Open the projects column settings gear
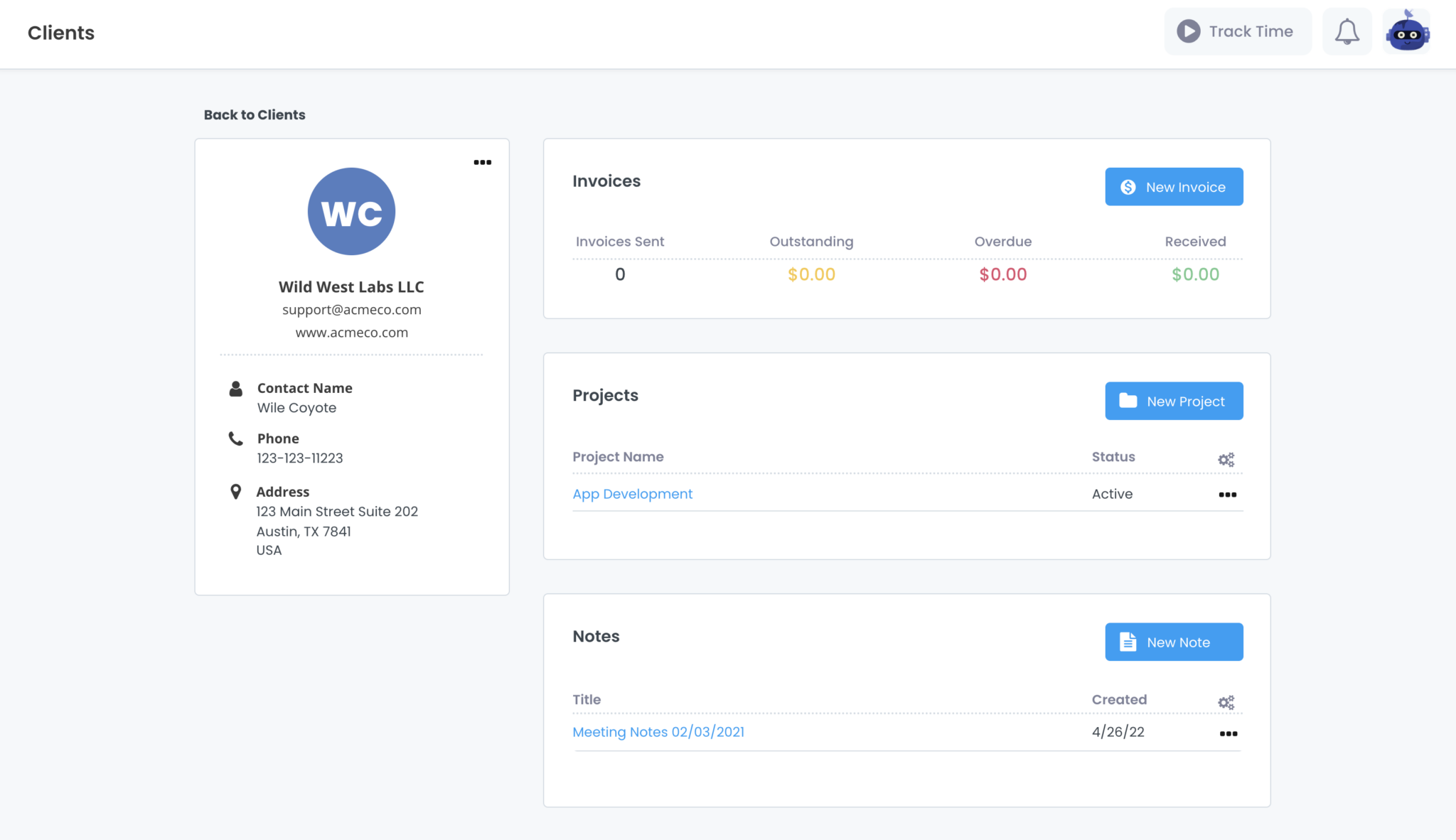The image size is (1456, 840). click(1226, 458)
